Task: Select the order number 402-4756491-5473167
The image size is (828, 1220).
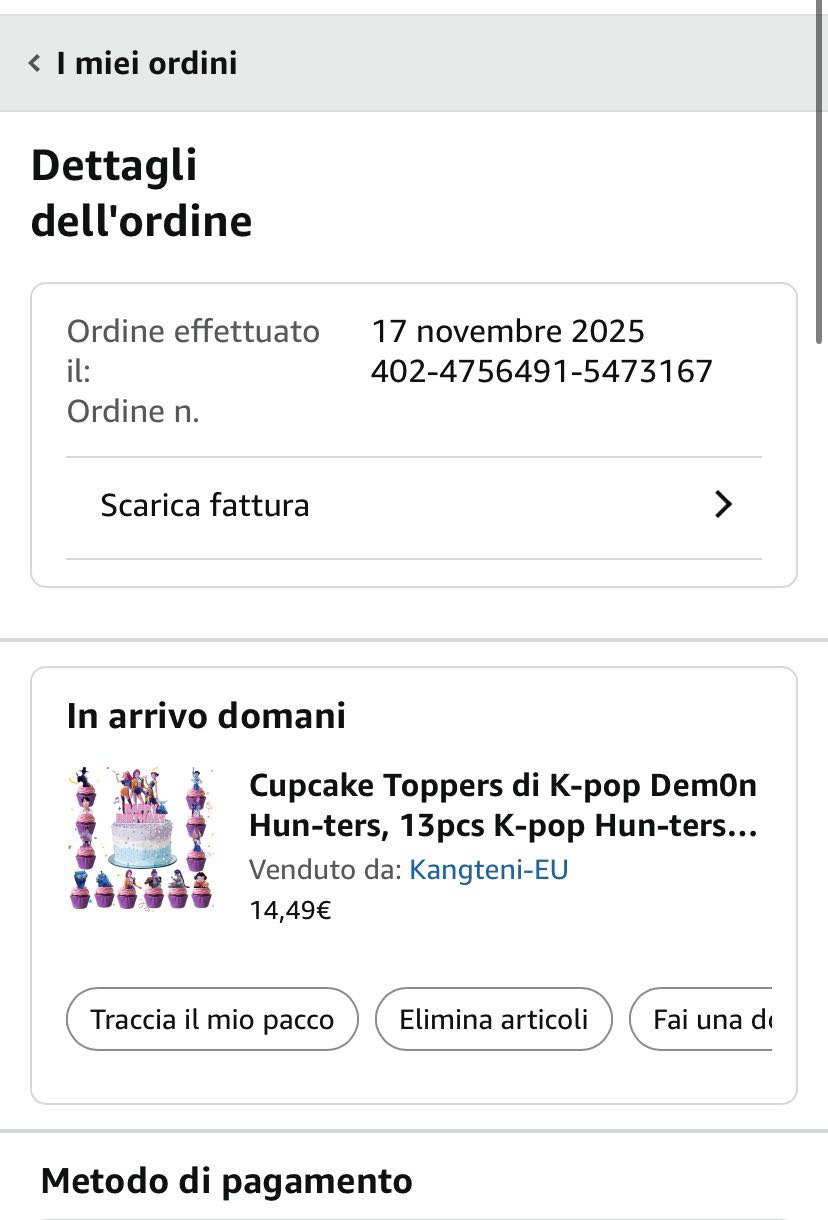Action: 541,372
